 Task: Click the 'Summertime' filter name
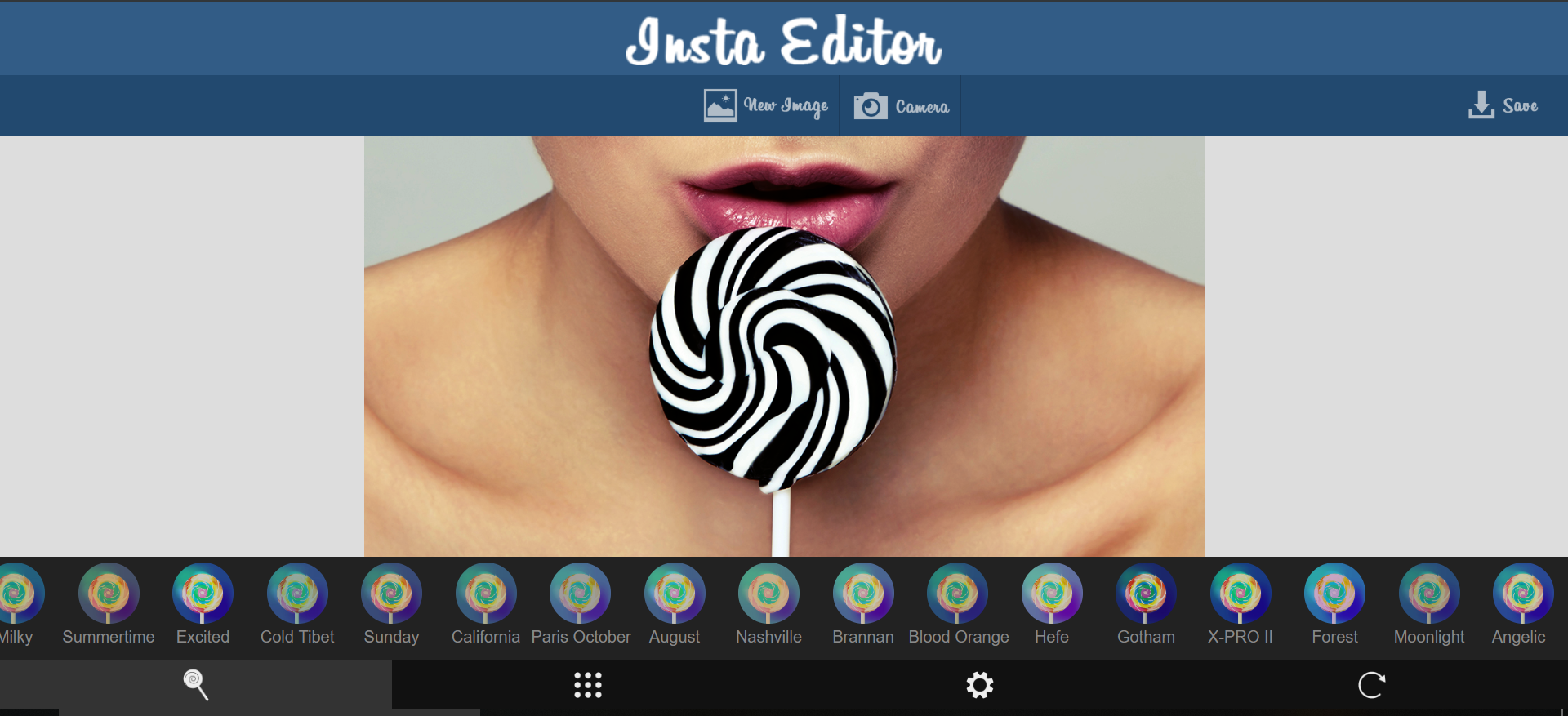(x=109, y=637)
